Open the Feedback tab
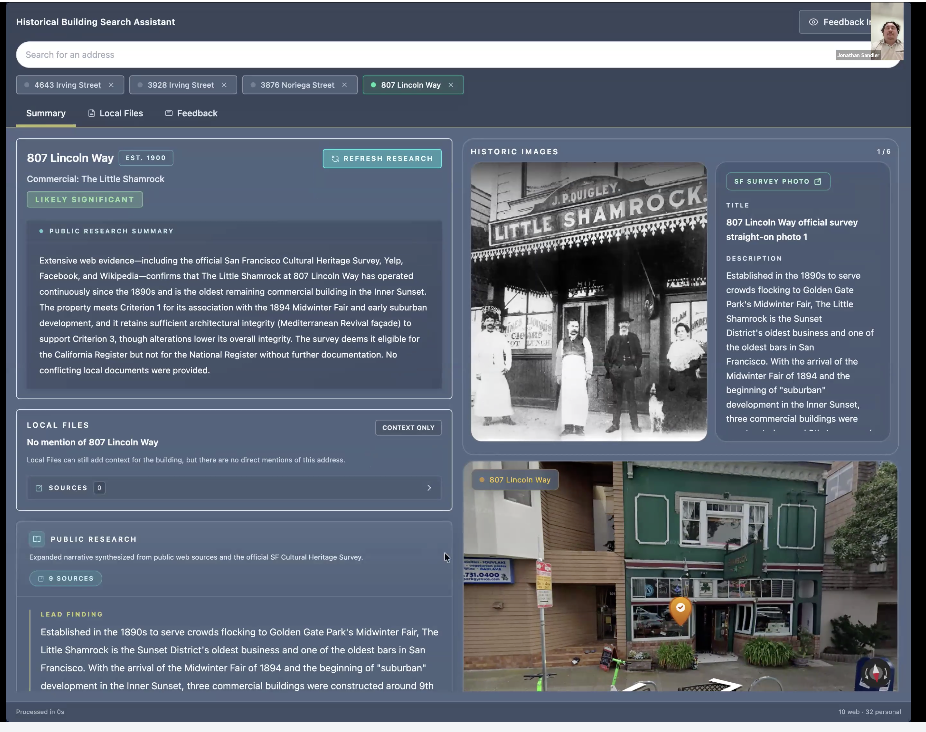Image resolution: width=926 pixels, height=732 pixels. tap(191, 113)
